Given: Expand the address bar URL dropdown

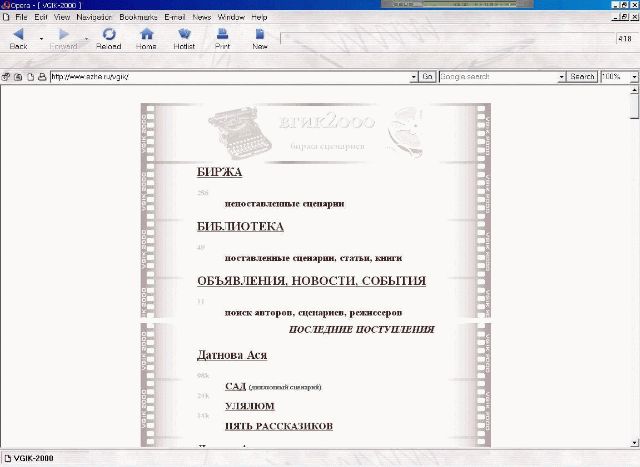Looking at the screenshot, I should click(x=413, y=77).
